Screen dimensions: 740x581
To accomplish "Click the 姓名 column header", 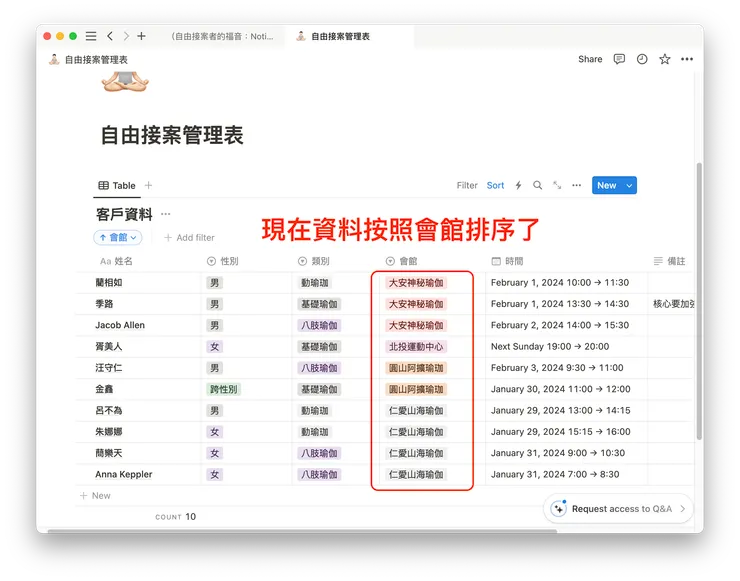I will 116,261.
